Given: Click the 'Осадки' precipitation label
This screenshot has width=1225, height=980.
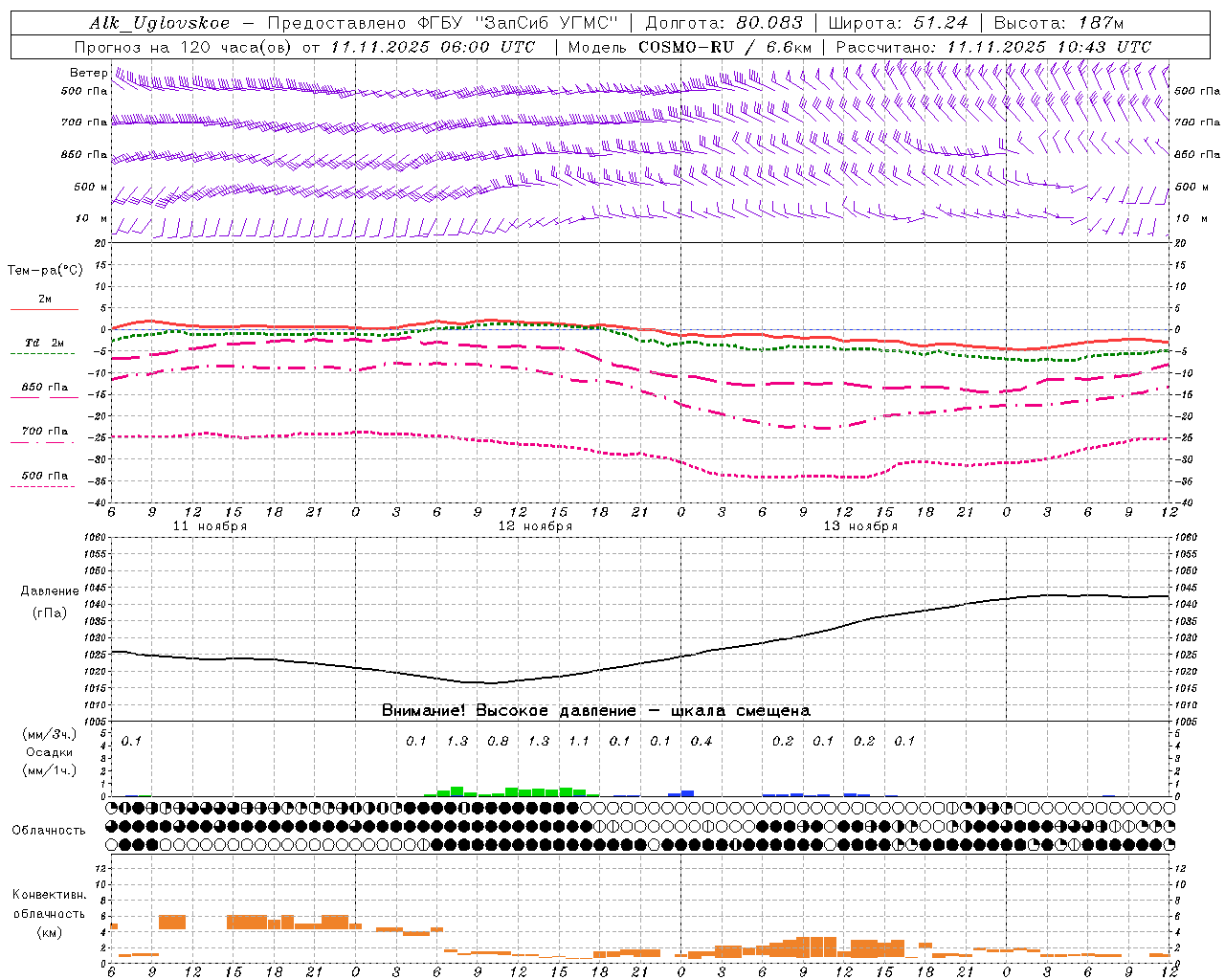Looking at the screenshot, I should pyautogui.click(x=50, y=752).
